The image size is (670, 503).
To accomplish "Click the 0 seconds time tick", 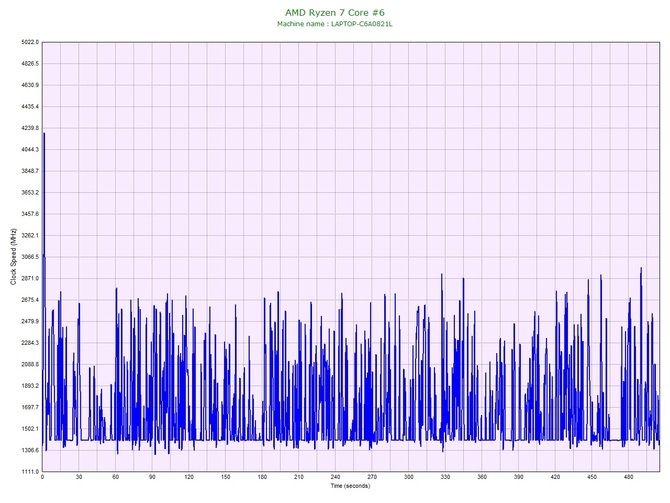I will tap(42, 477).
